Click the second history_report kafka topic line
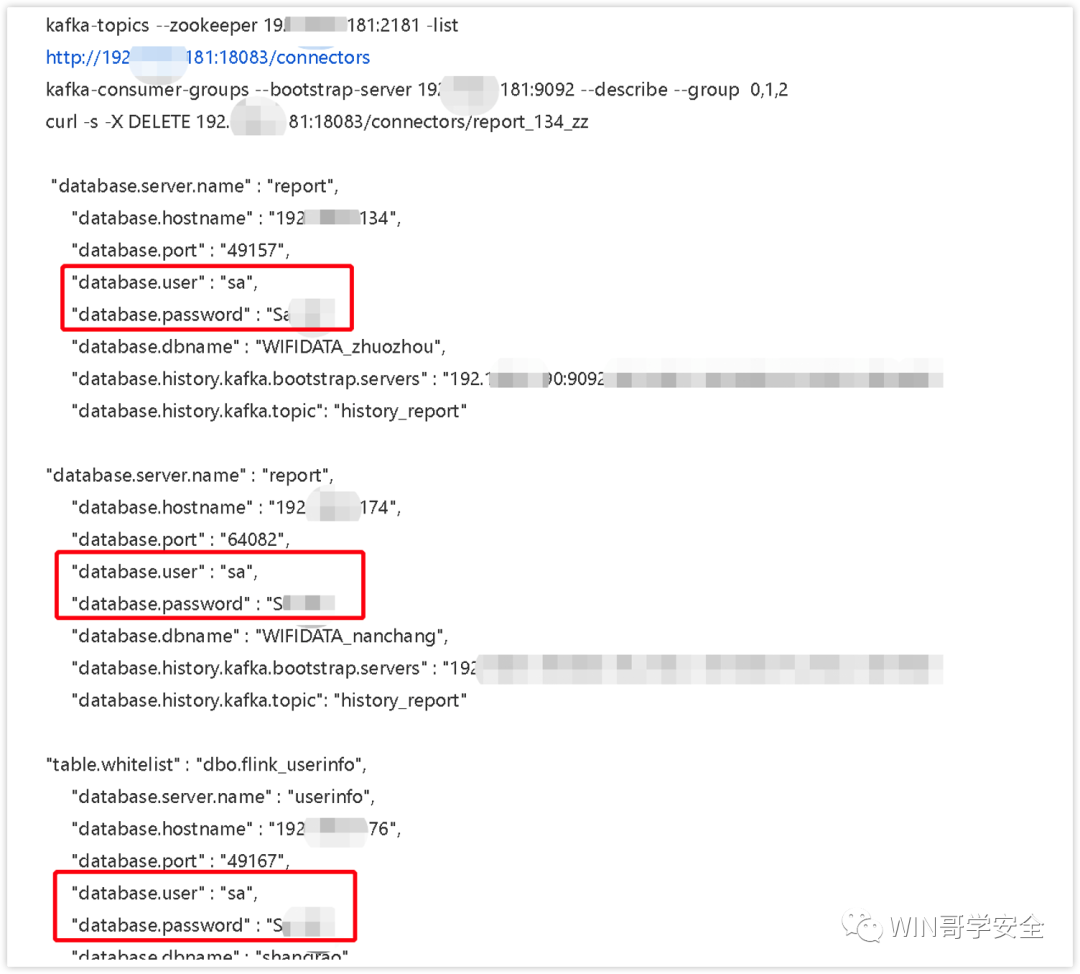 click(x=269, y=701)
